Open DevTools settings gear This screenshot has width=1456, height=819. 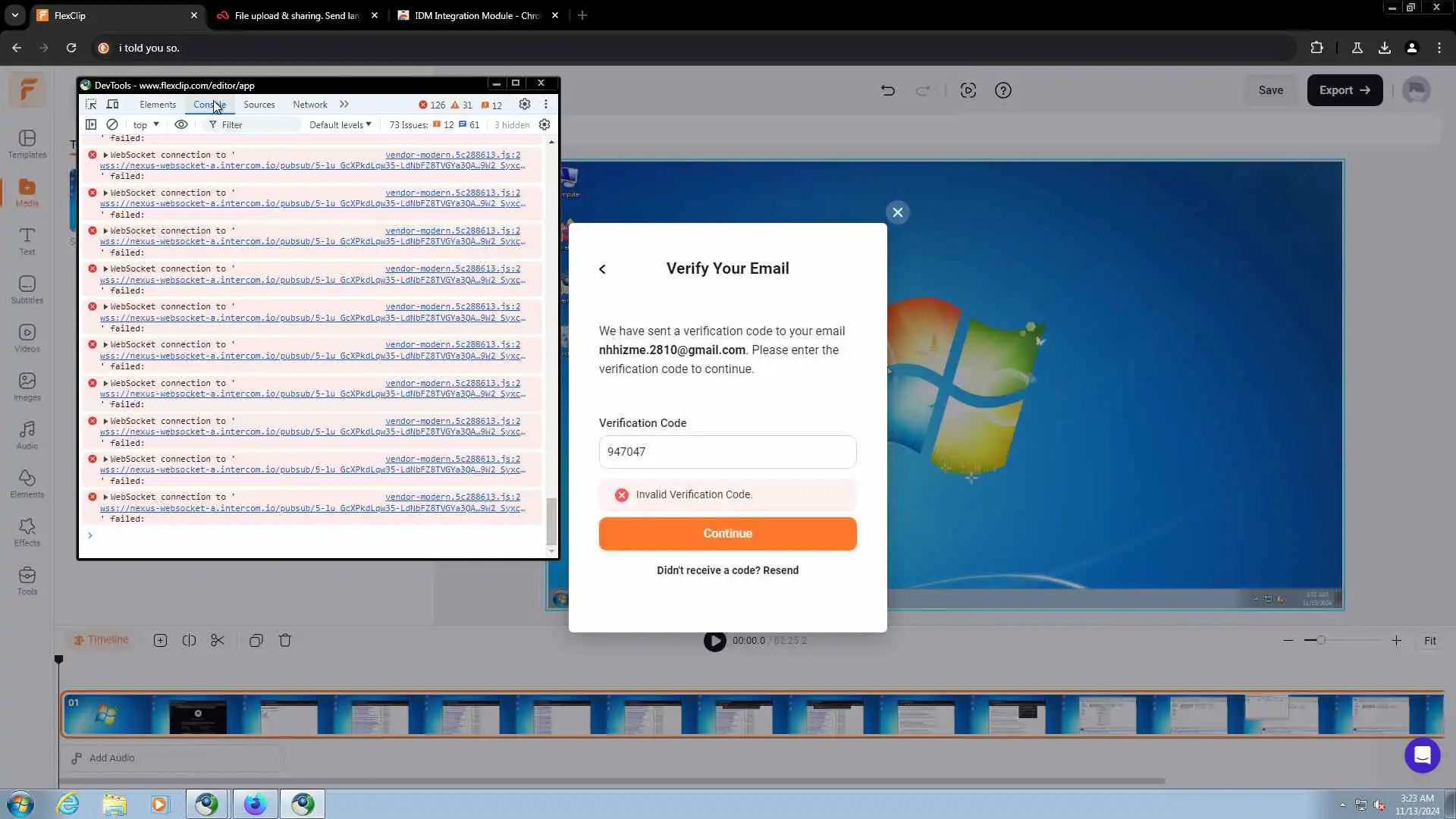[524, 104]
